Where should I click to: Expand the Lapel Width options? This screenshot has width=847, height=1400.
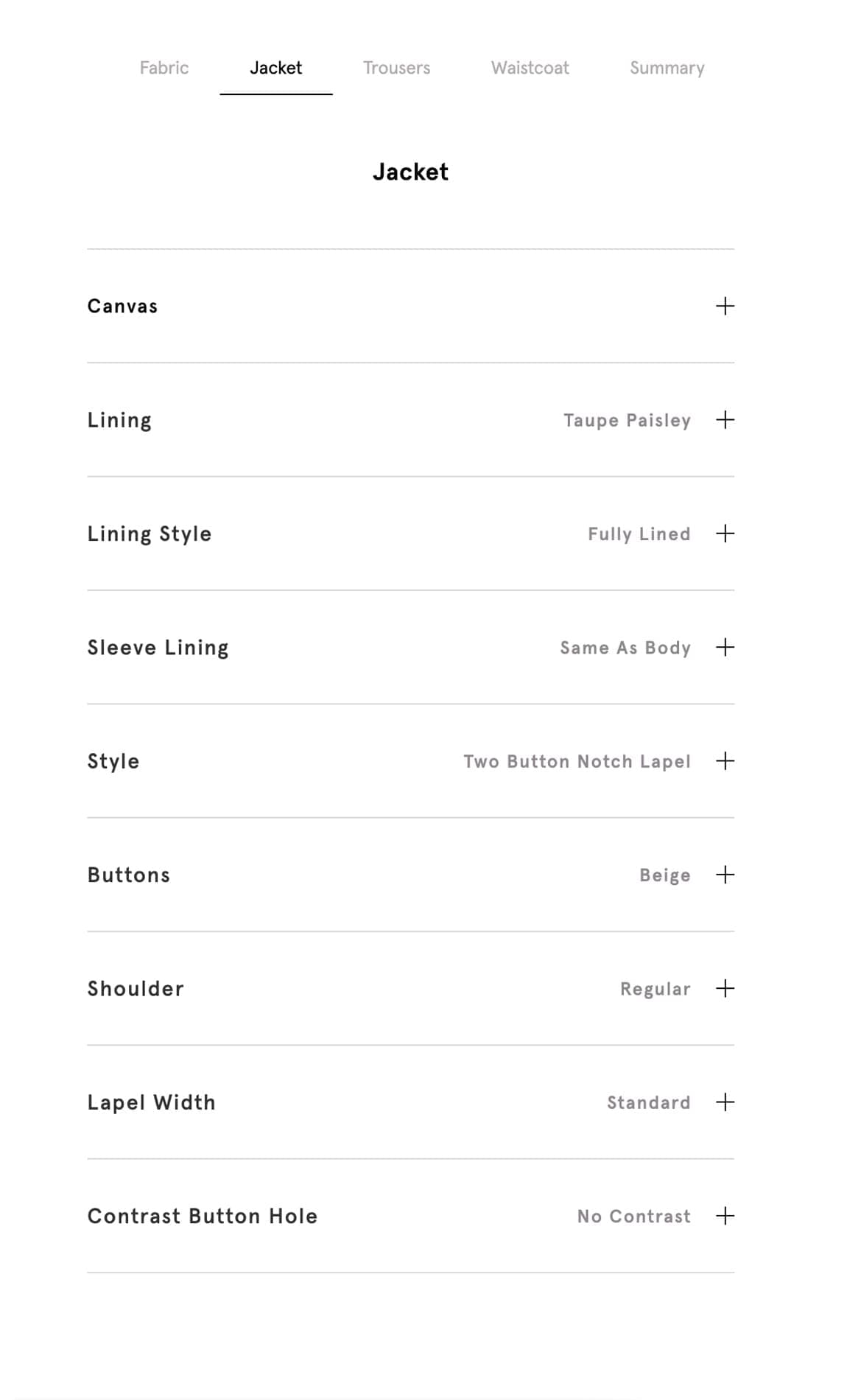pyautogui.click(x=151, y=1102)
